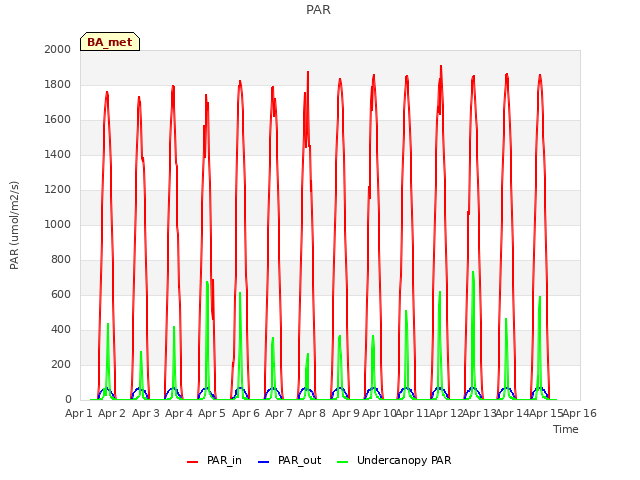This screenshot has height=480, width=640.
Task: Select the Apr 10 x-axis tick label
Action: 379,413
